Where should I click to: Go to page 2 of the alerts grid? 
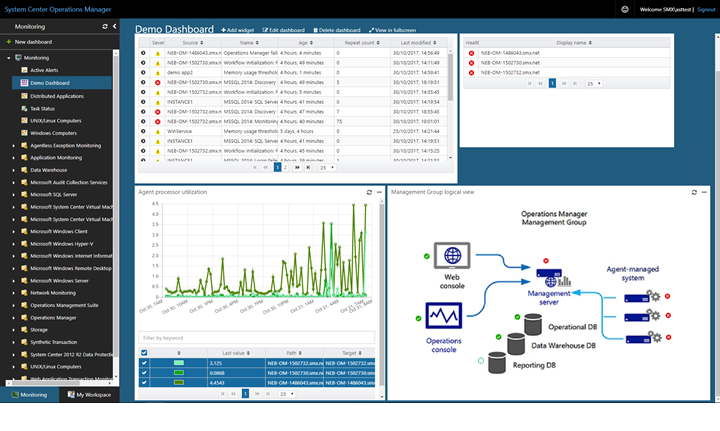pos(286,168)
